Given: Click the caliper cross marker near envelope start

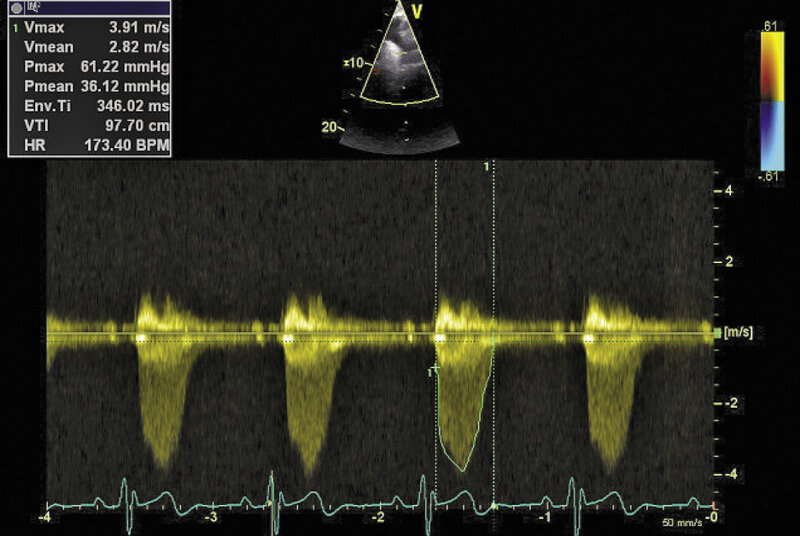Looking at the screenshot, I should click(435, 367).
